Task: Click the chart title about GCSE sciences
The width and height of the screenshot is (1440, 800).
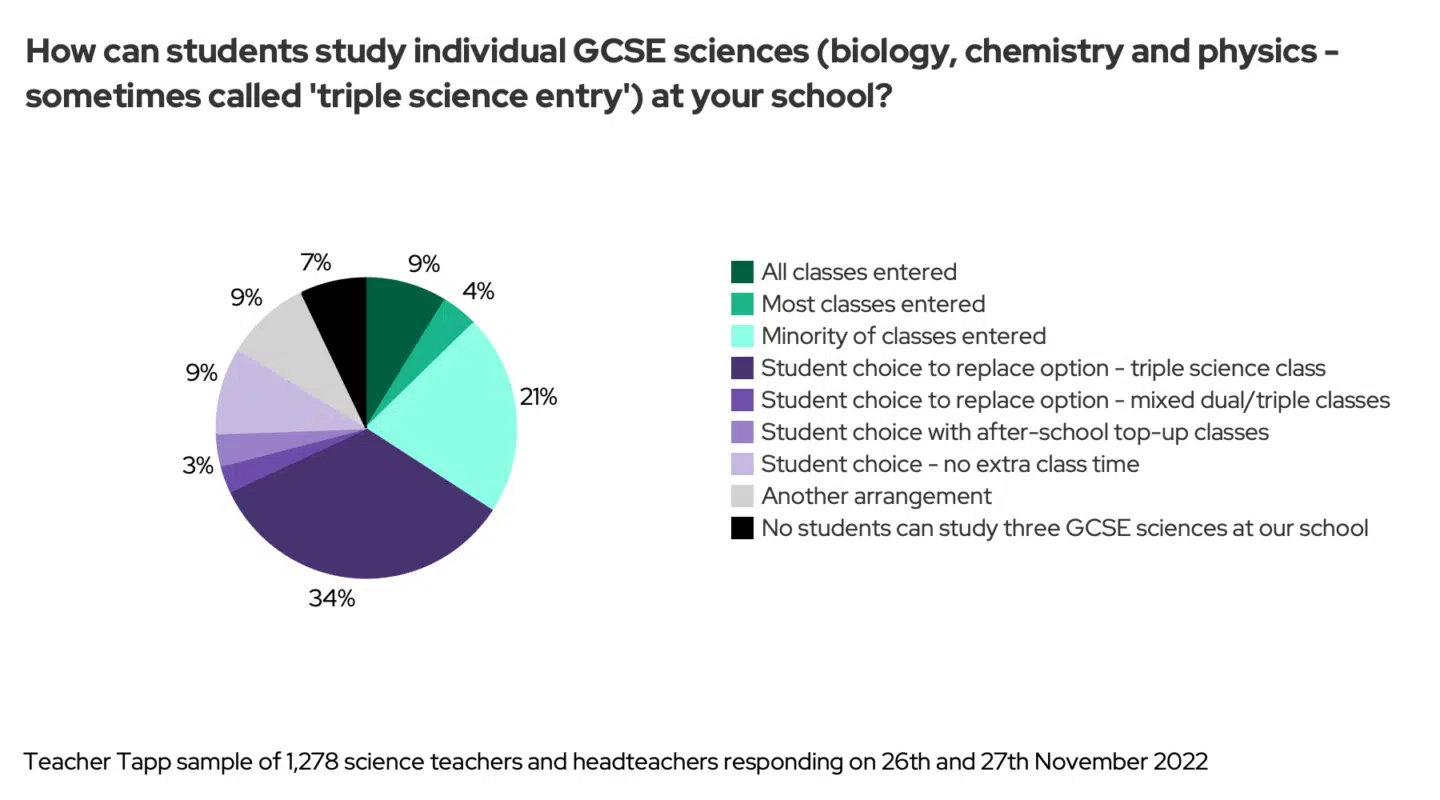Action: 680,76
